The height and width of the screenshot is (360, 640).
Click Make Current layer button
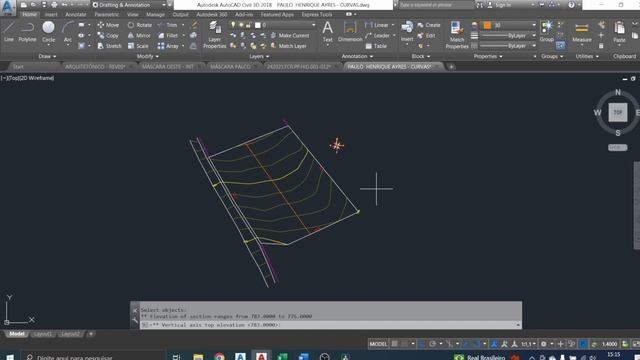(290, 36)
